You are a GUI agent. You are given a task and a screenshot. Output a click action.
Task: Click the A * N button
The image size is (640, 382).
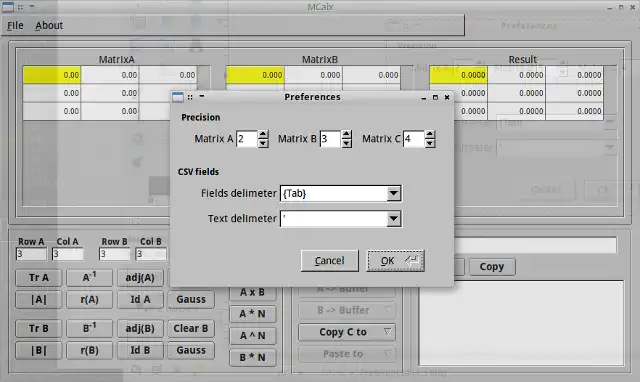click(x=253, y=314)
